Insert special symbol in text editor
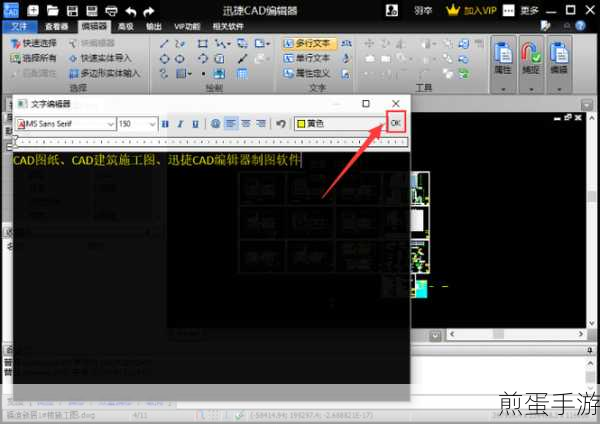Image resolution: width=600 pixels, height=424 pixels. [215, 124]
